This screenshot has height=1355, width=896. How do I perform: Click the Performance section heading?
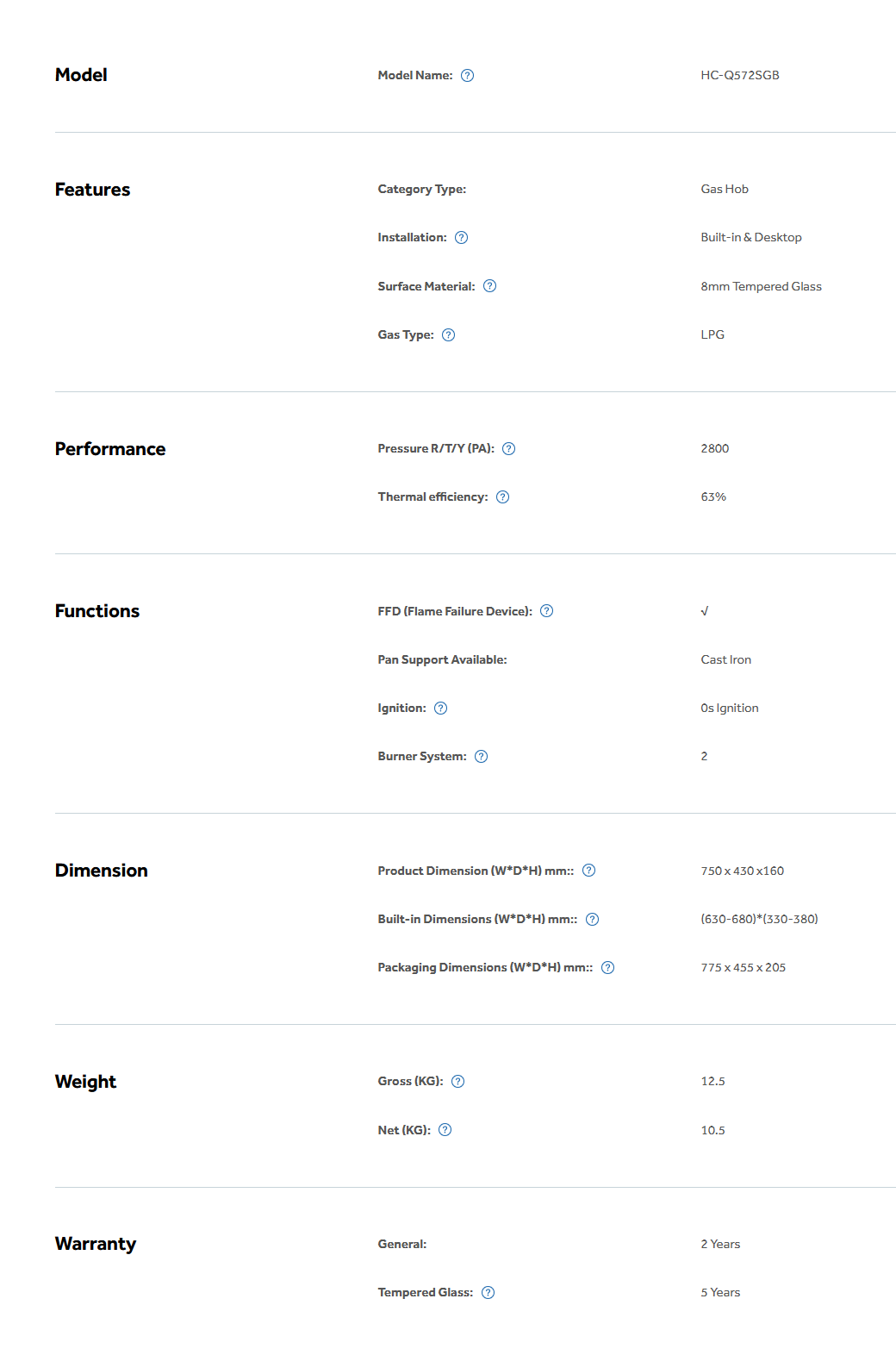pyautogui.click(x=110, y=449)
